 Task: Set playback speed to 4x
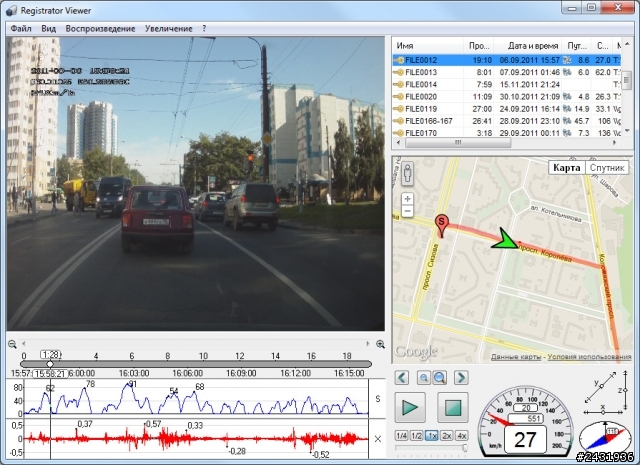(x=462, y=436)
